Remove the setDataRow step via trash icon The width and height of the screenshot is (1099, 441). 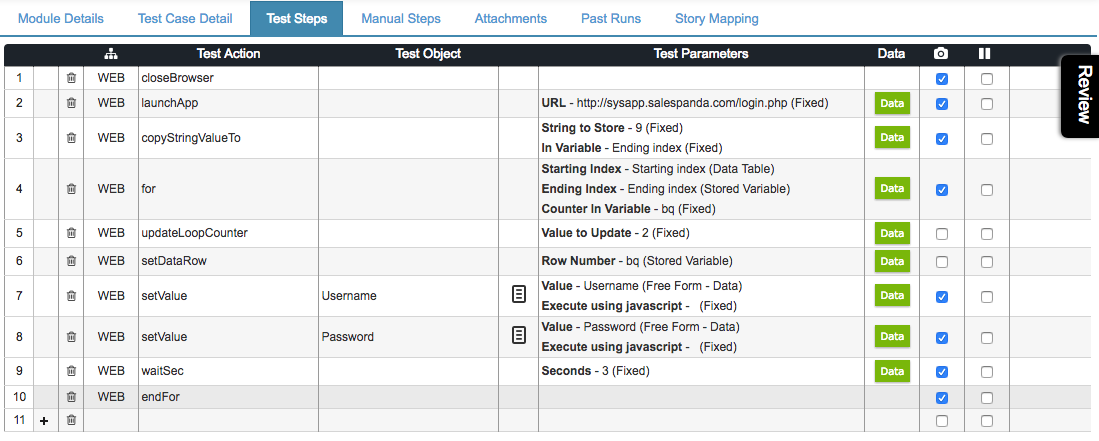(x=71, y=261)
